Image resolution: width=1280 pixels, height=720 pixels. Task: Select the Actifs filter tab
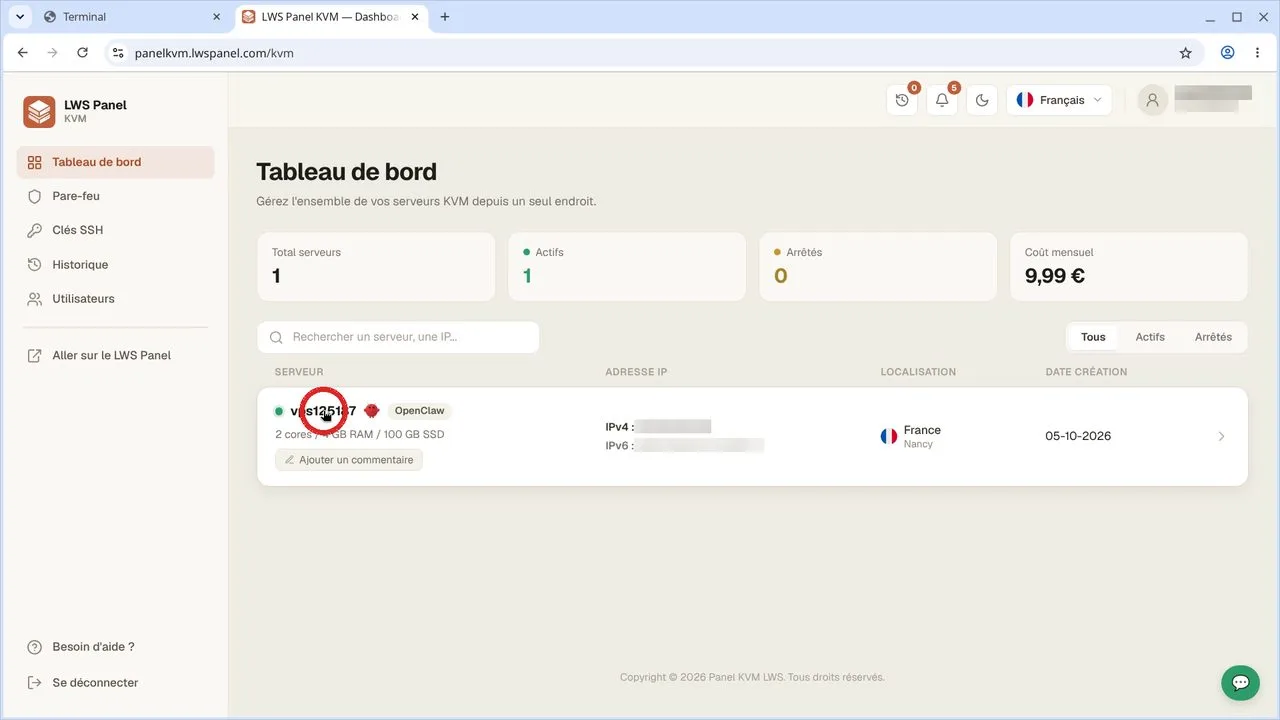1150,337
